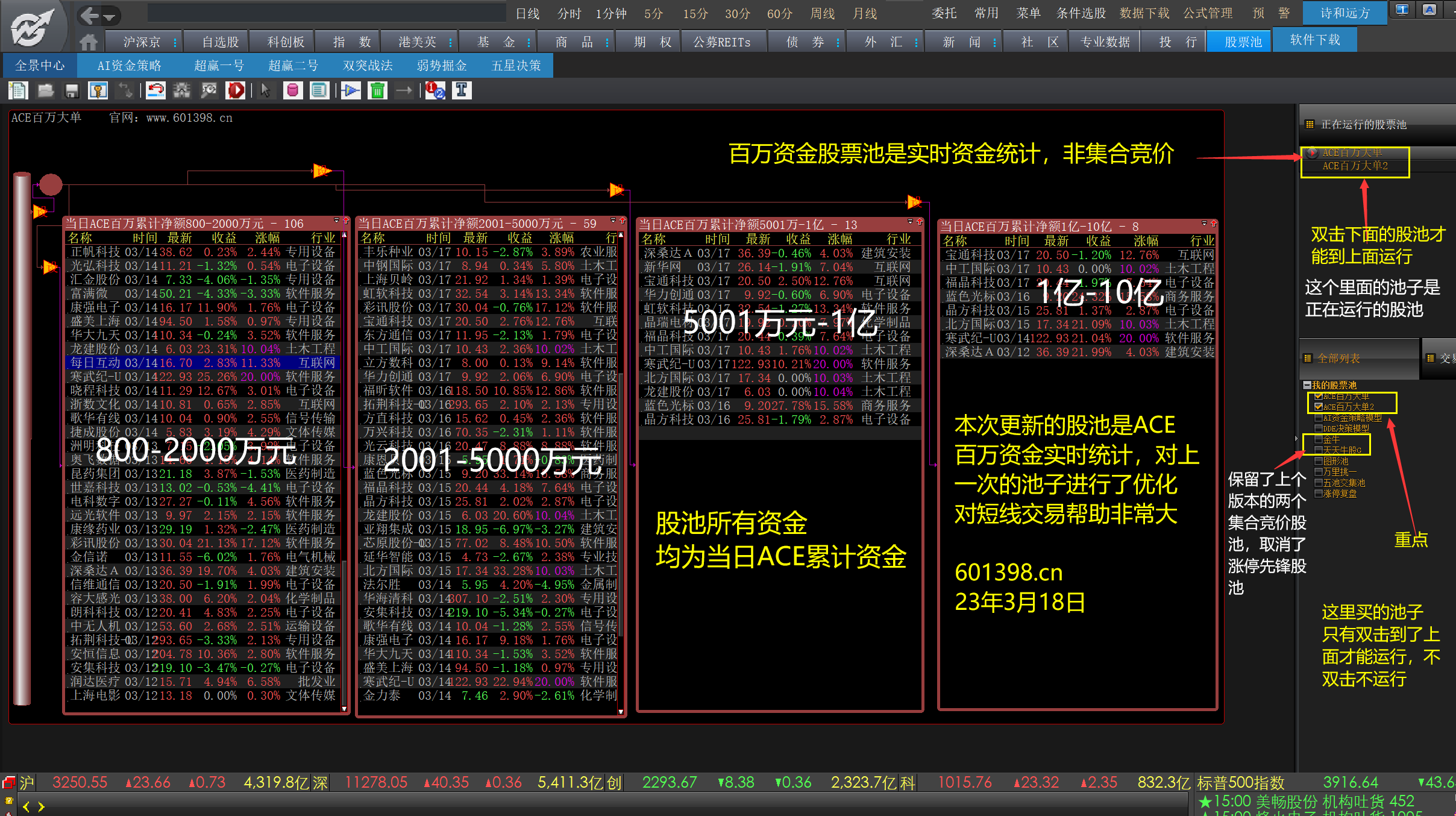Click the red-blue 1-2 numbering icon
Image resolution: width=1456 pixels, height=816 pixels.
pyautogui.click(x=435, y=91)
